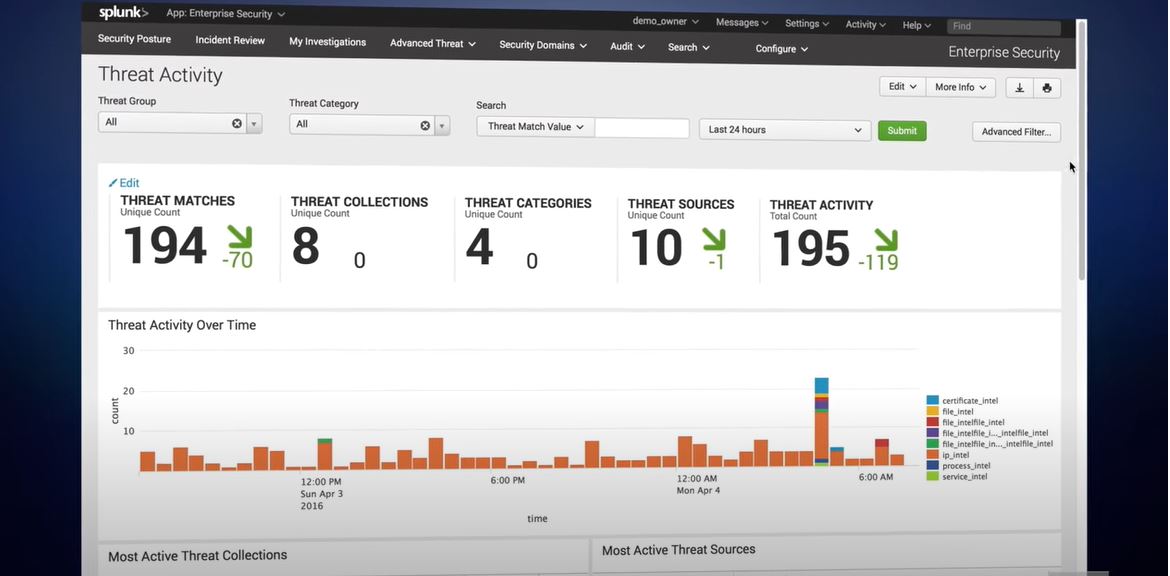Click the Most Active Threat Collections heading
The height and width of the screenshot is (576, 1170).
click(198, 556)
